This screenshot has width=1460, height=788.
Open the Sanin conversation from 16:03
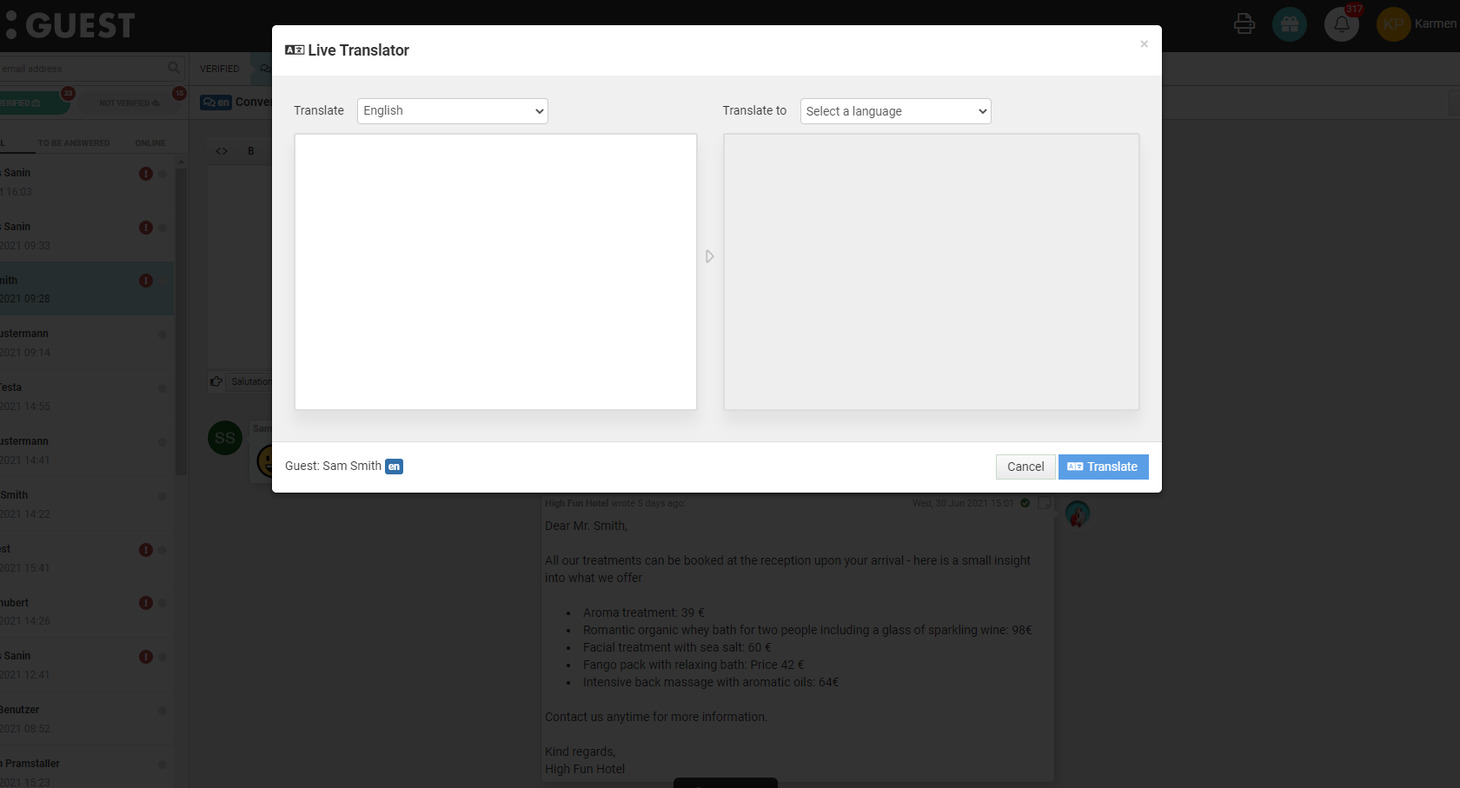click(x=87, y=182)
